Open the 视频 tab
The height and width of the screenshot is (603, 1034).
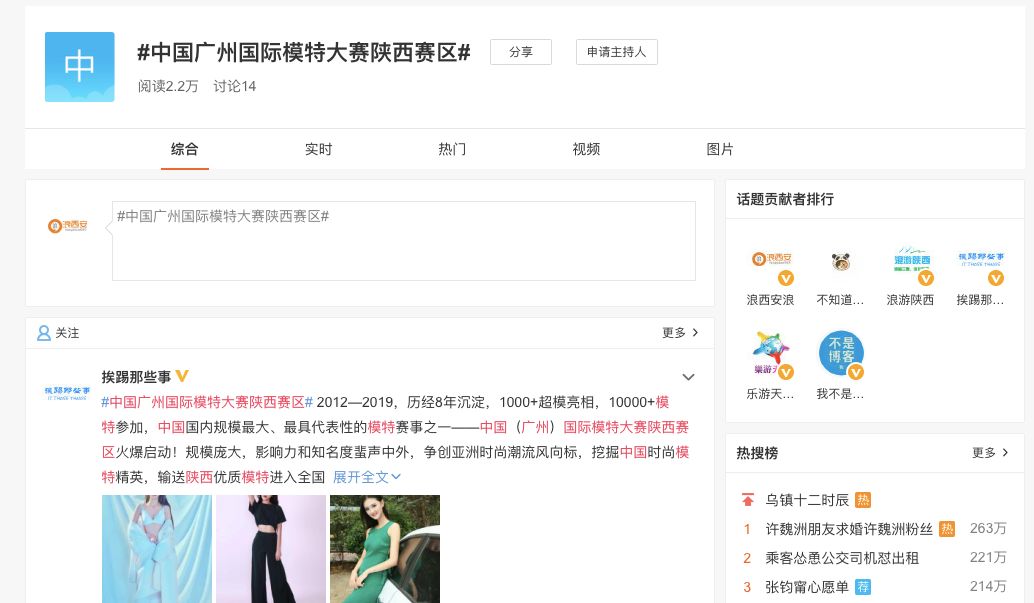(586, 149)
